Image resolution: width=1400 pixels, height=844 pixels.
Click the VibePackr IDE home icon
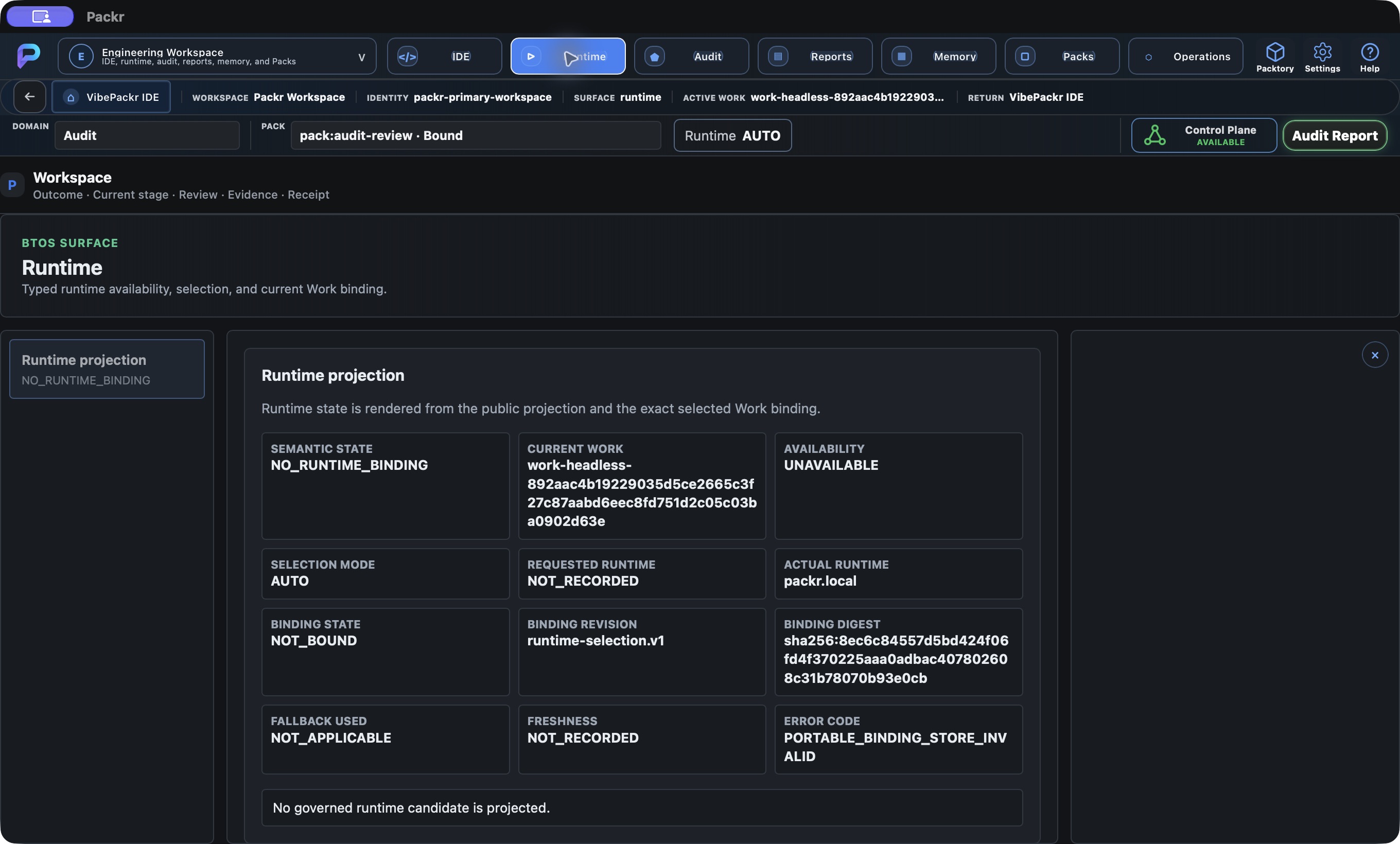(71, 97)
